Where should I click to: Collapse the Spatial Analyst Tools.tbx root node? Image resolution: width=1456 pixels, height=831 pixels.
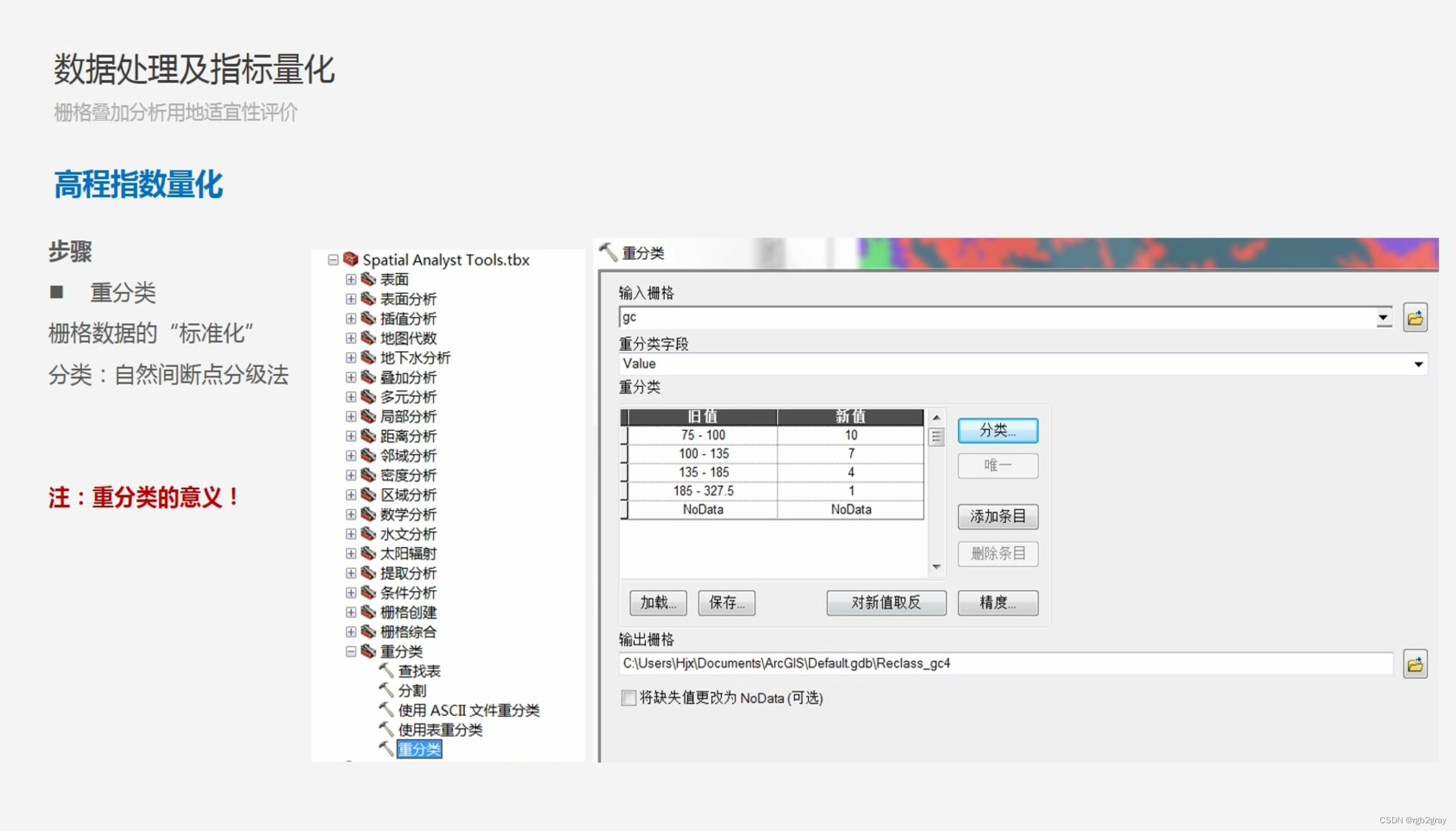(333, 260)
